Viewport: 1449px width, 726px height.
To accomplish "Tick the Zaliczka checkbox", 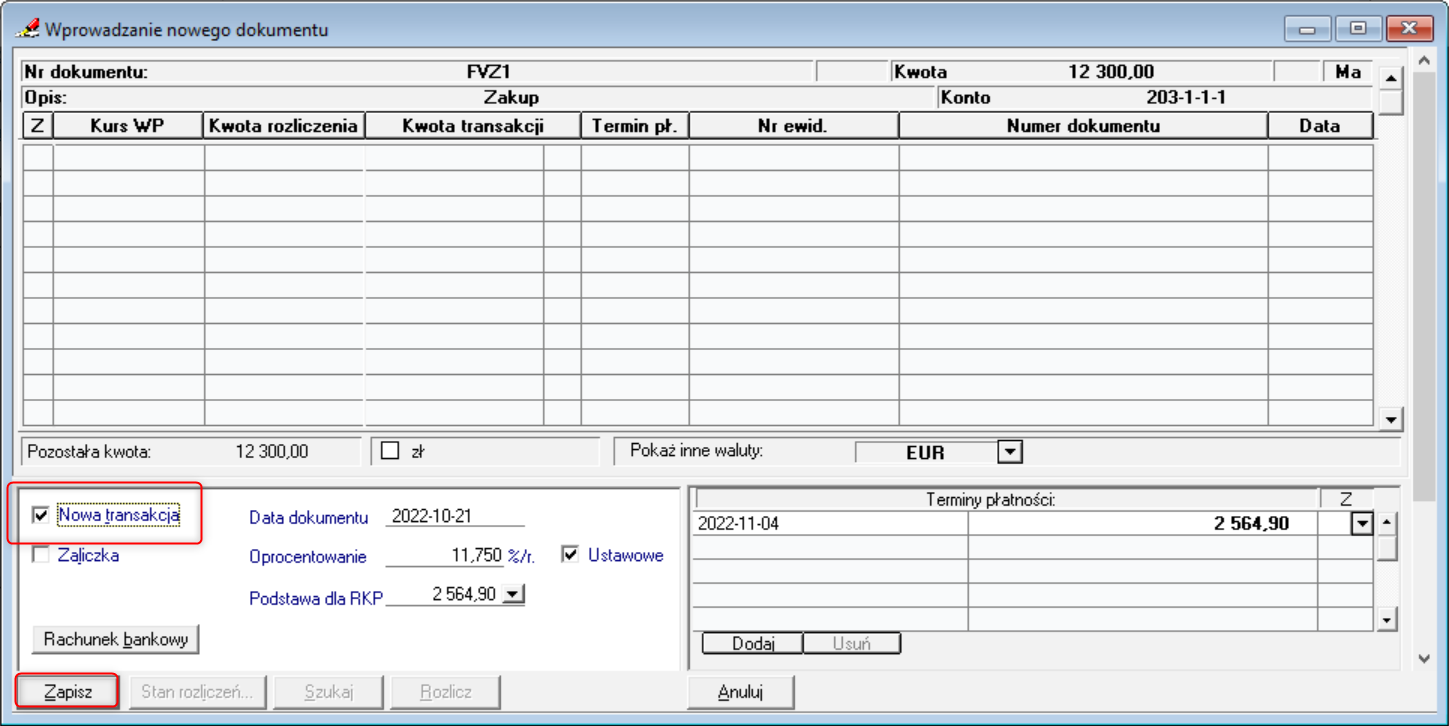I will (x=41, y=555).
